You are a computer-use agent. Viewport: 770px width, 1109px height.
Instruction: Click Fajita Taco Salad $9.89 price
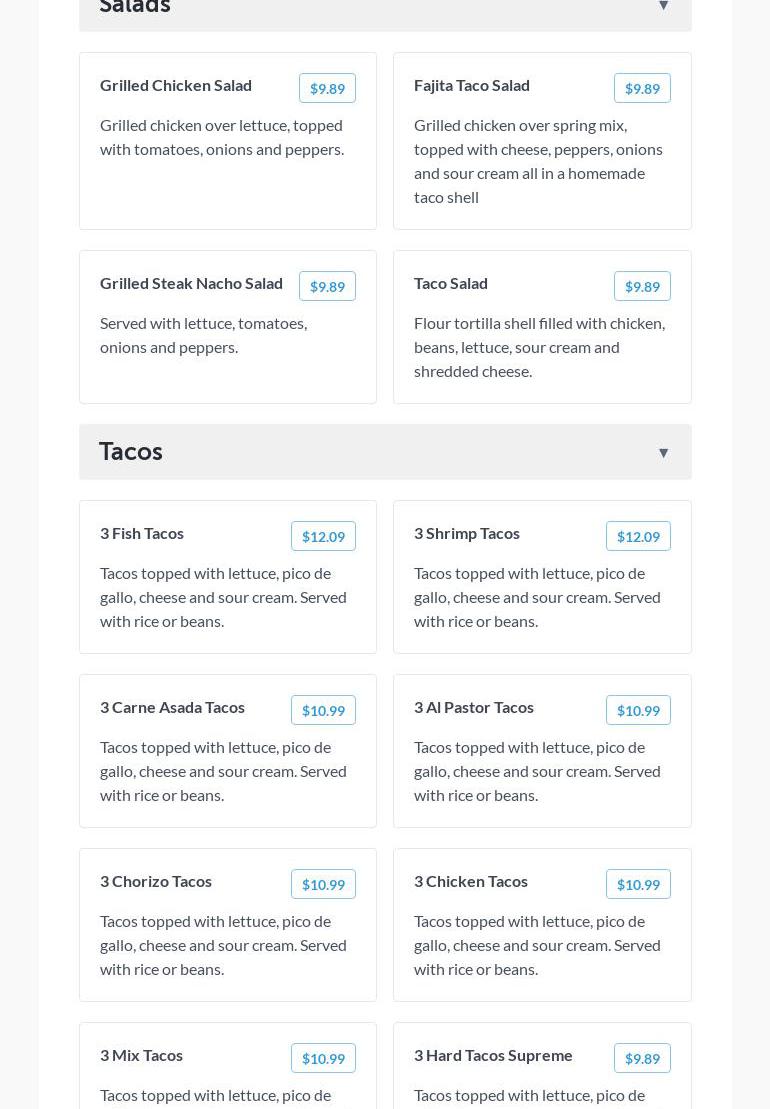(642, 89)
